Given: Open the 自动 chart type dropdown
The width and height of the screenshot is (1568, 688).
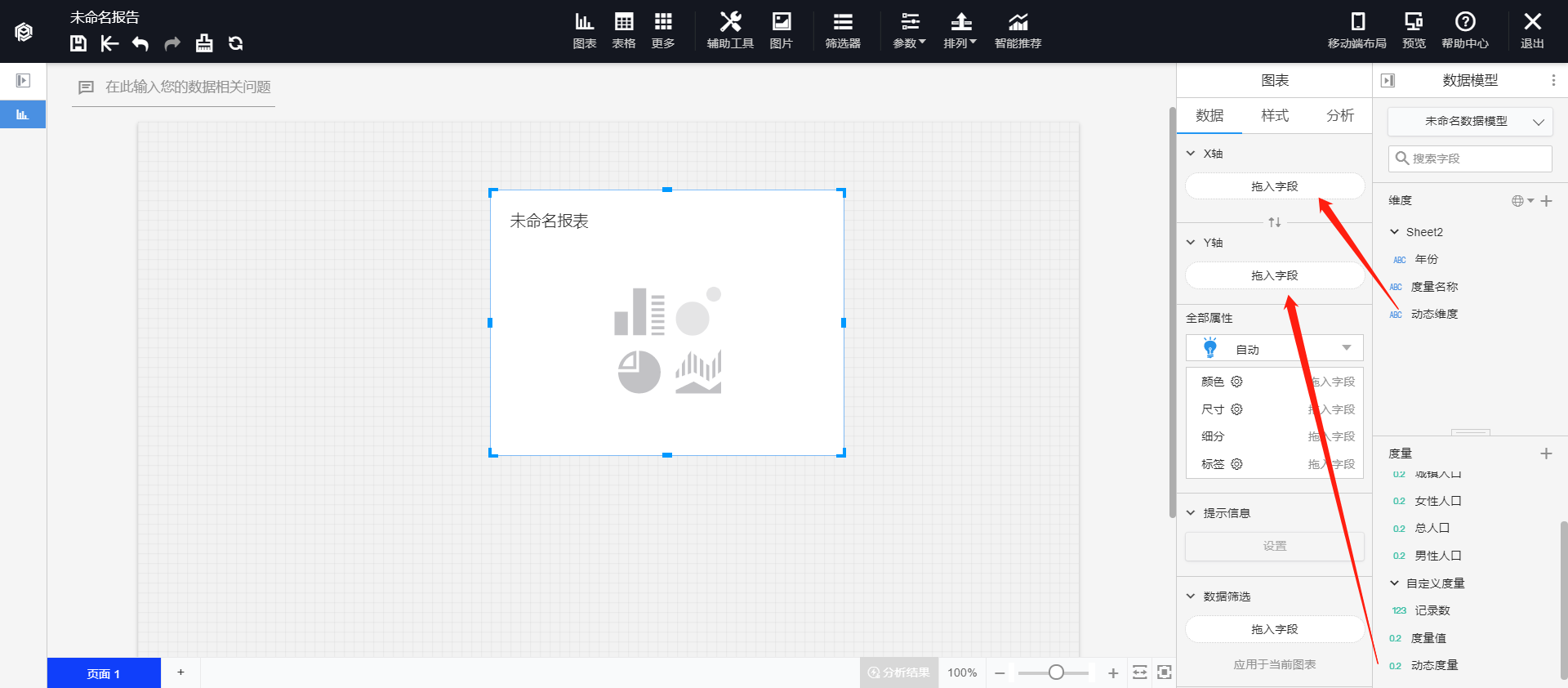Looking at the screenshot, I should click(1274, 349).
